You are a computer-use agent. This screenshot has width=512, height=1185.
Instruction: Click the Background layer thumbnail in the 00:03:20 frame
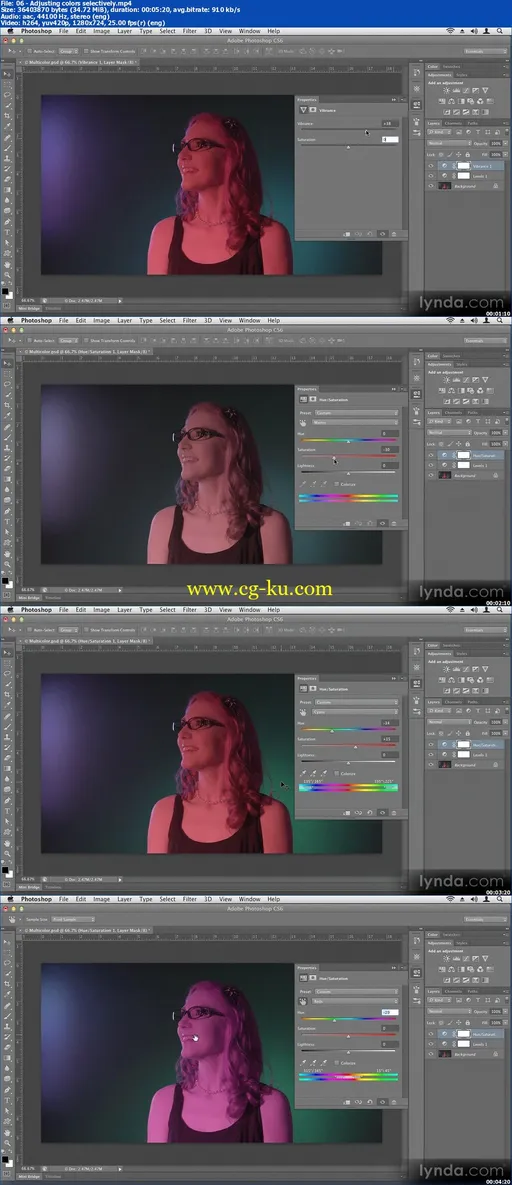(445, 765)
